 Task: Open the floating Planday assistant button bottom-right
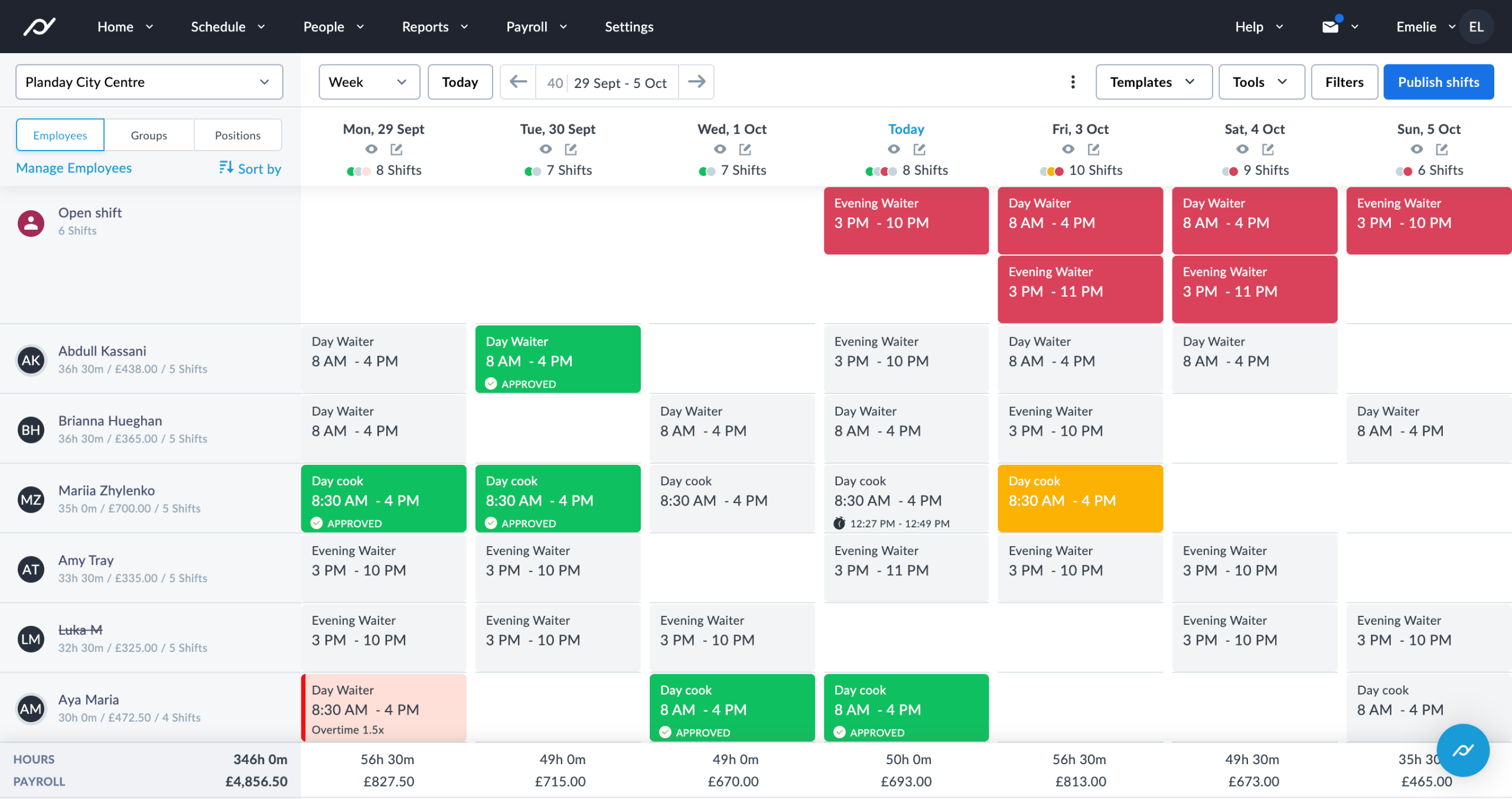[x=1463, y=751]
